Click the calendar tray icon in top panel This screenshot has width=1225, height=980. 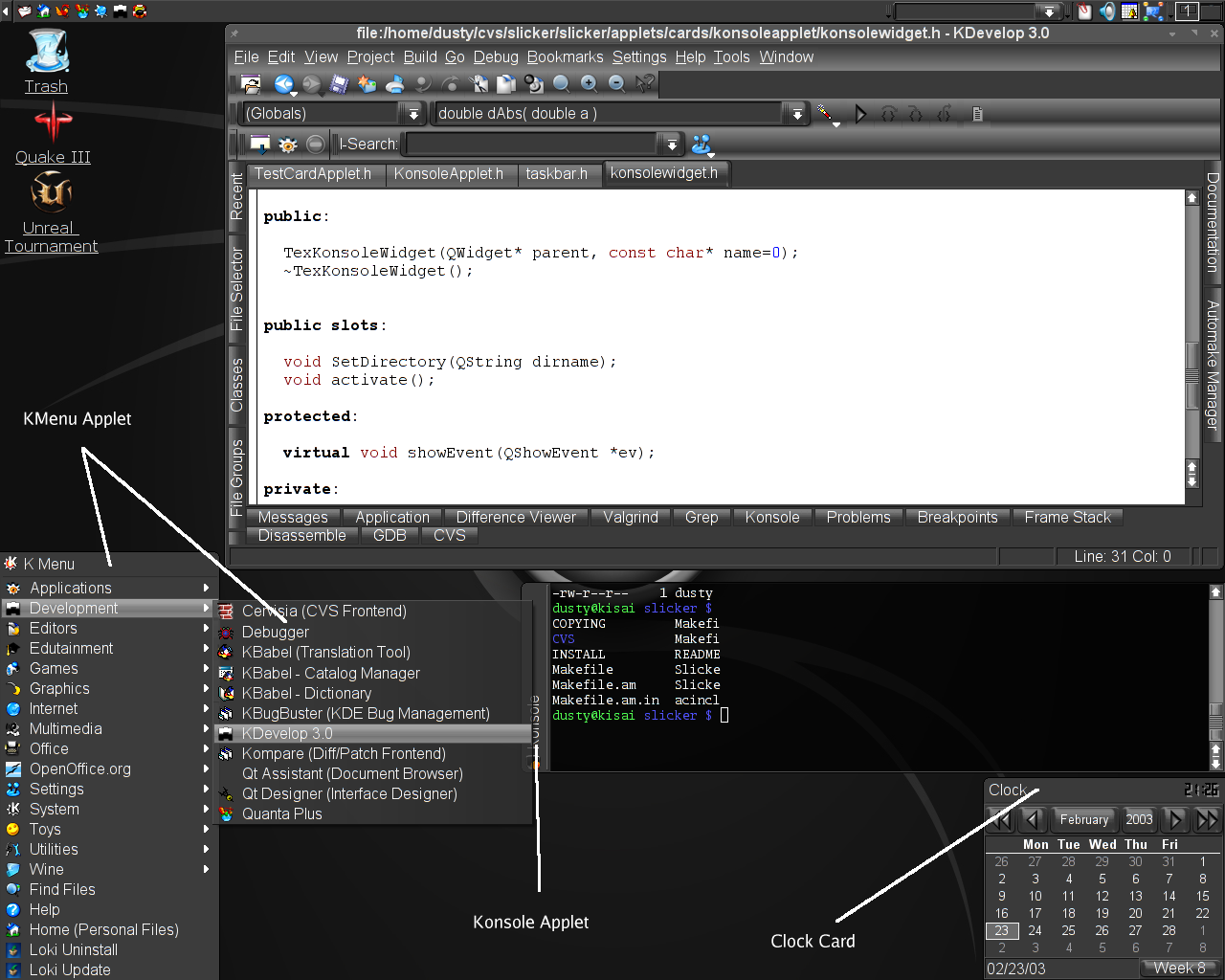point(1129,11)
